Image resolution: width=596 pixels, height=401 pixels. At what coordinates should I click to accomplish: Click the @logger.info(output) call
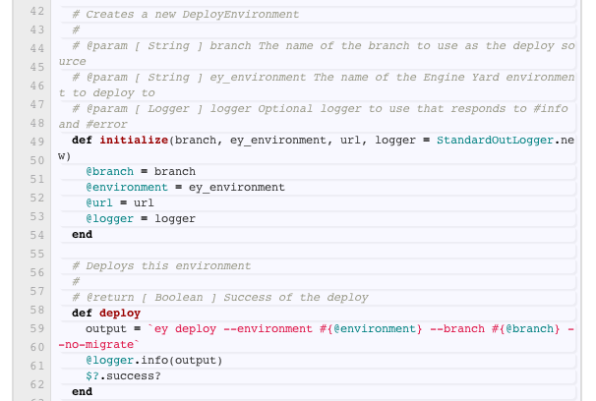(154, 360)
